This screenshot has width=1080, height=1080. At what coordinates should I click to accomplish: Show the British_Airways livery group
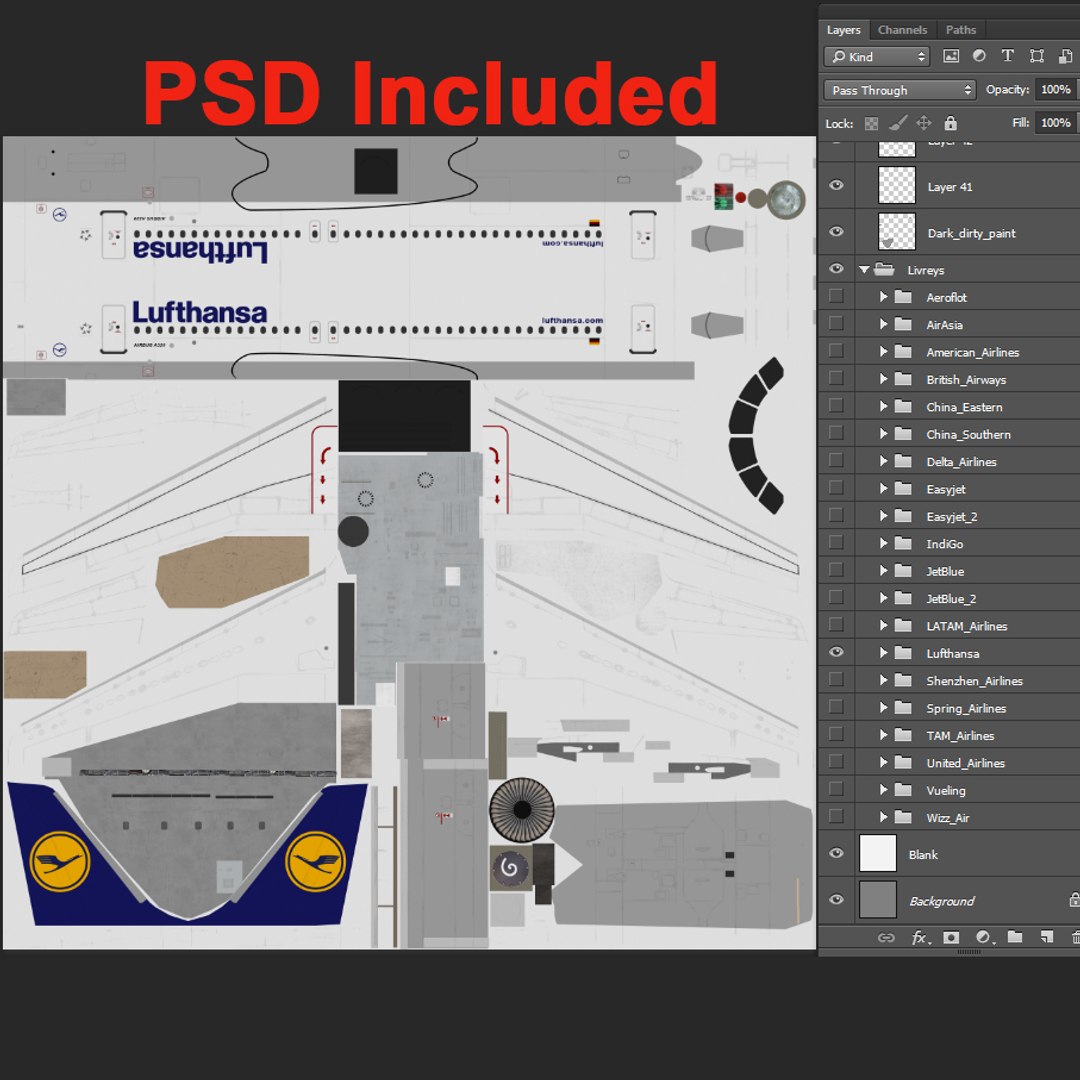836,378
